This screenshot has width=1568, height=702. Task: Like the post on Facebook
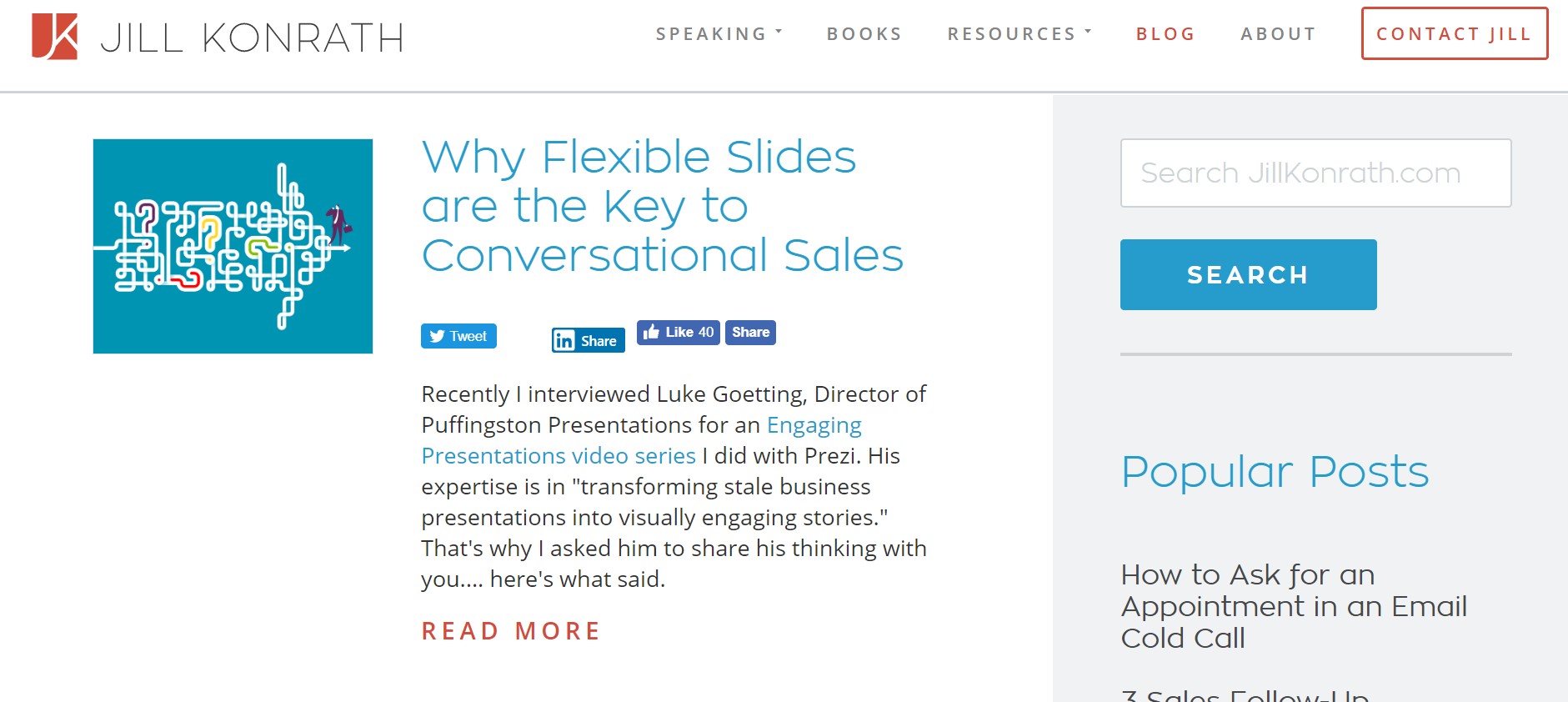678,332
